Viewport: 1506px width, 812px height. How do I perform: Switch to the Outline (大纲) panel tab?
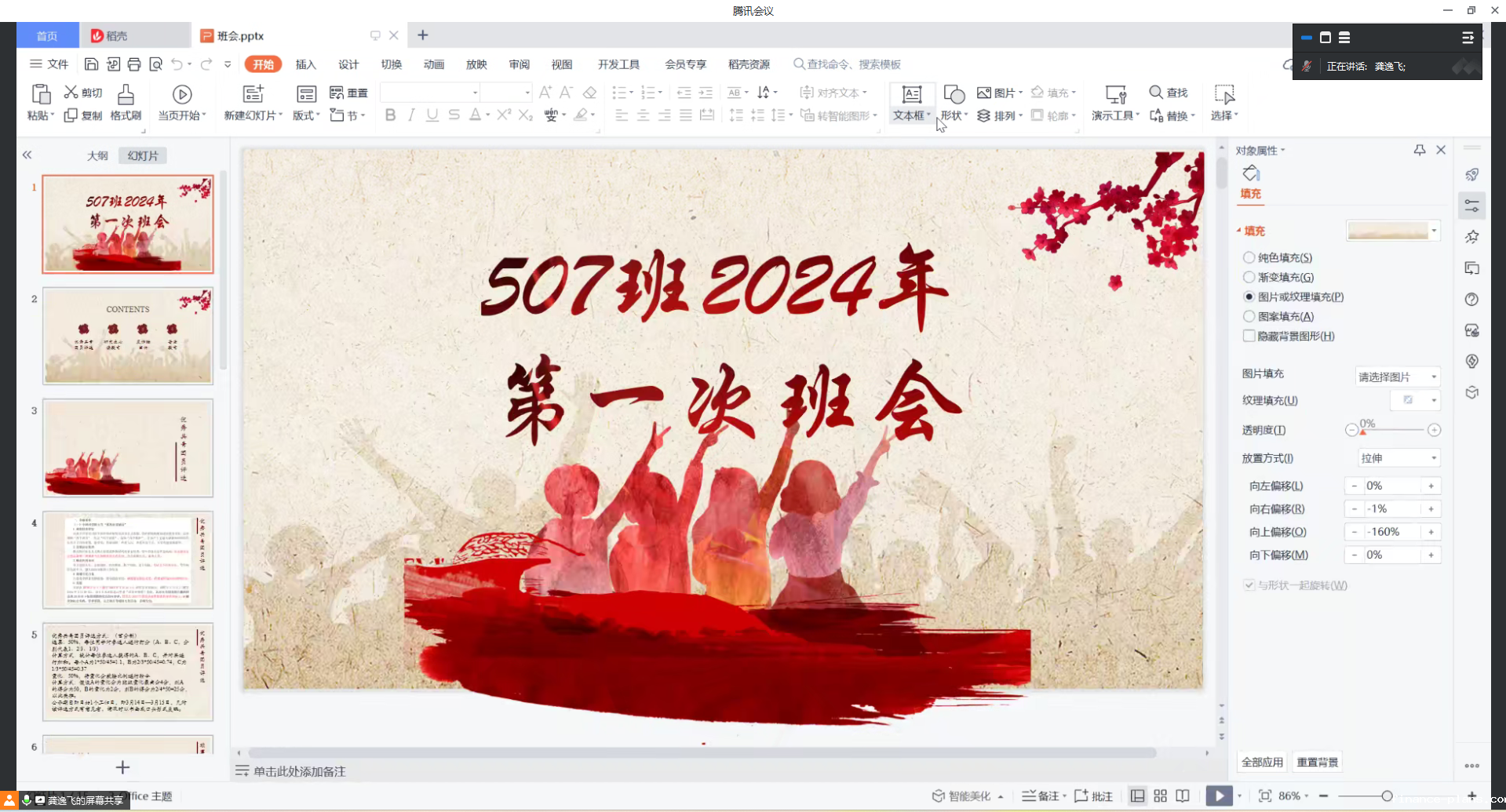(97, 155)
